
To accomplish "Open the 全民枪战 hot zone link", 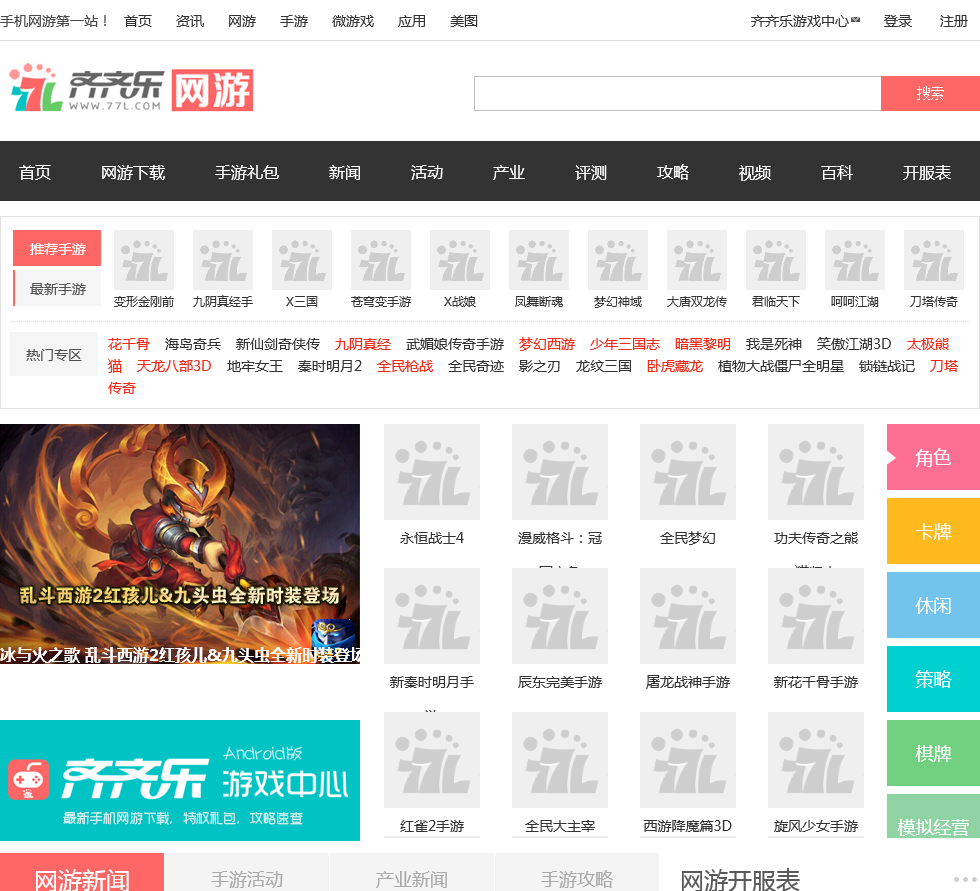I will pos(405,366).
